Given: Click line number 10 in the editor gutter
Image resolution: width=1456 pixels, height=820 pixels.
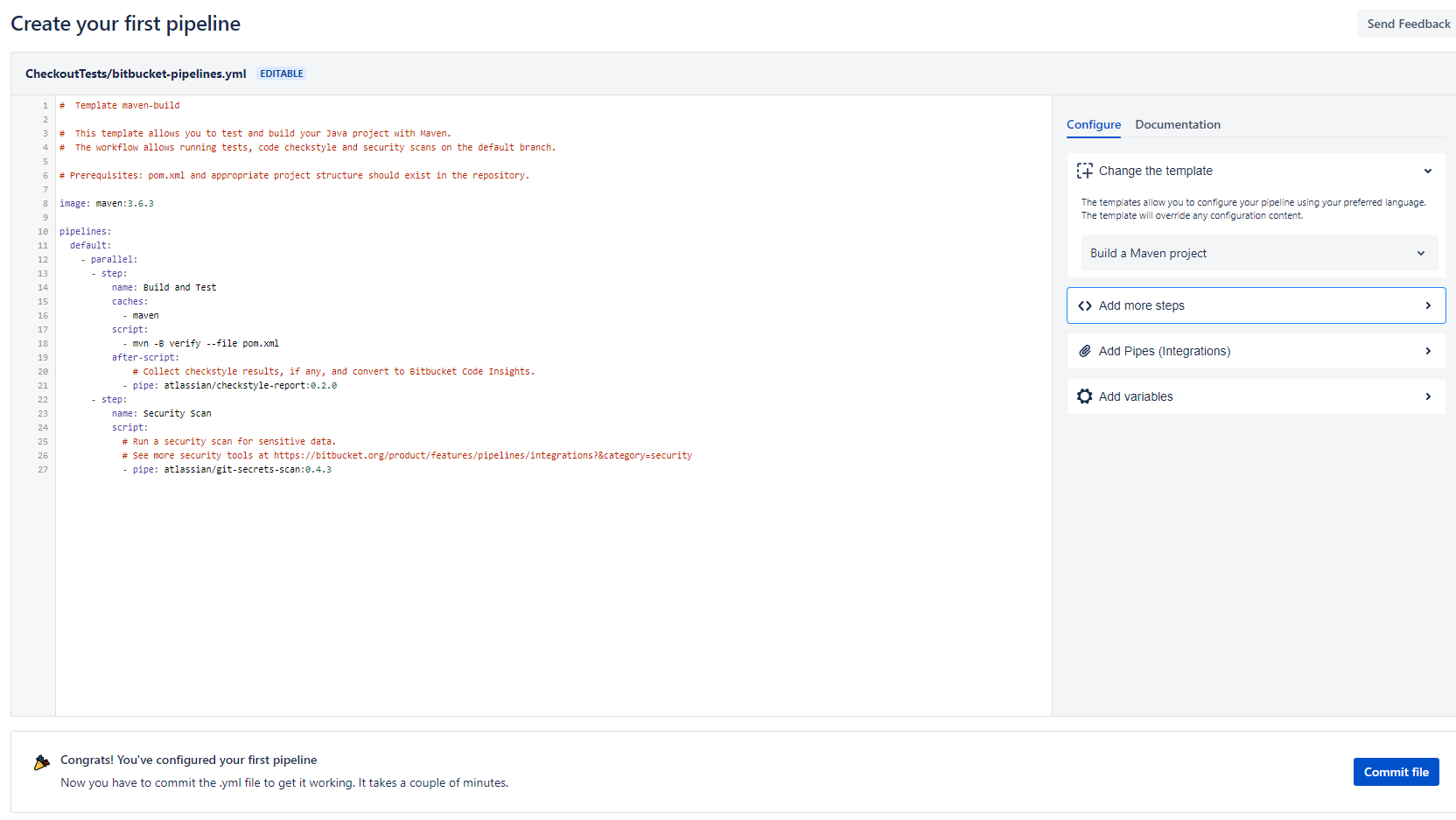Looking at the screenshot, I should pyautogui.click(x=42, y=231).
